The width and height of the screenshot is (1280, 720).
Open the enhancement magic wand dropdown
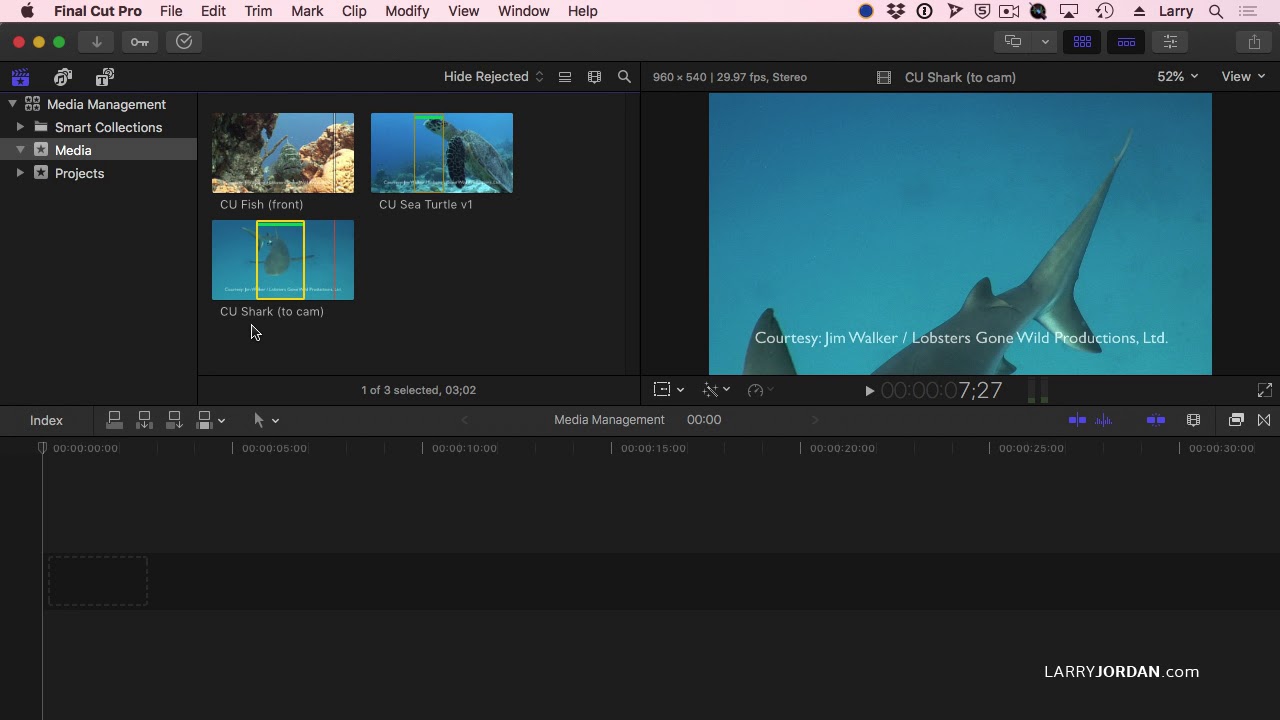(x=716, y=390)
